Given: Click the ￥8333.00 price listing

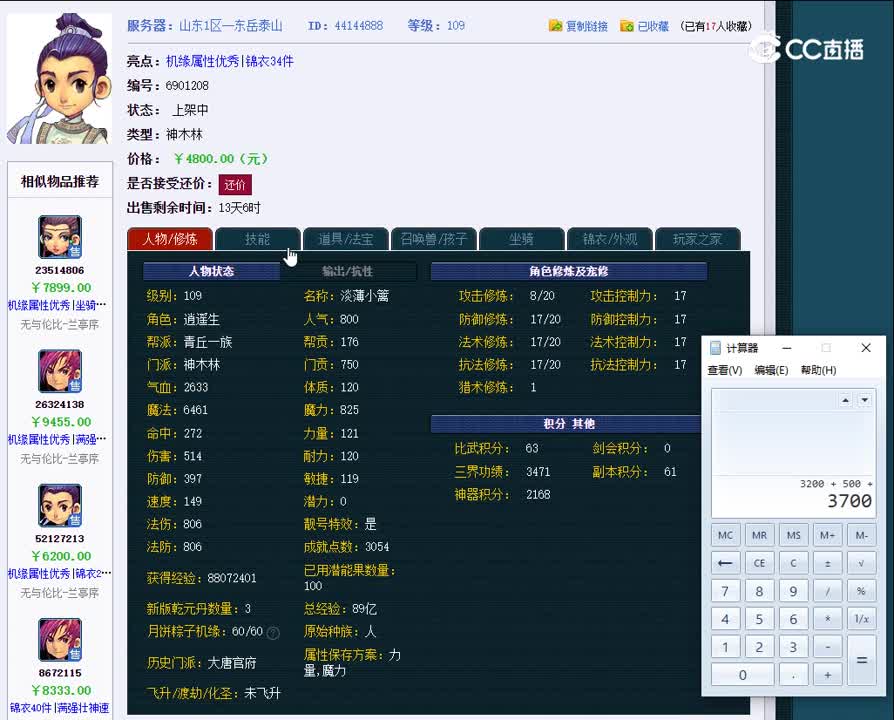Looking at the screenshot, I should click(61, 691).
